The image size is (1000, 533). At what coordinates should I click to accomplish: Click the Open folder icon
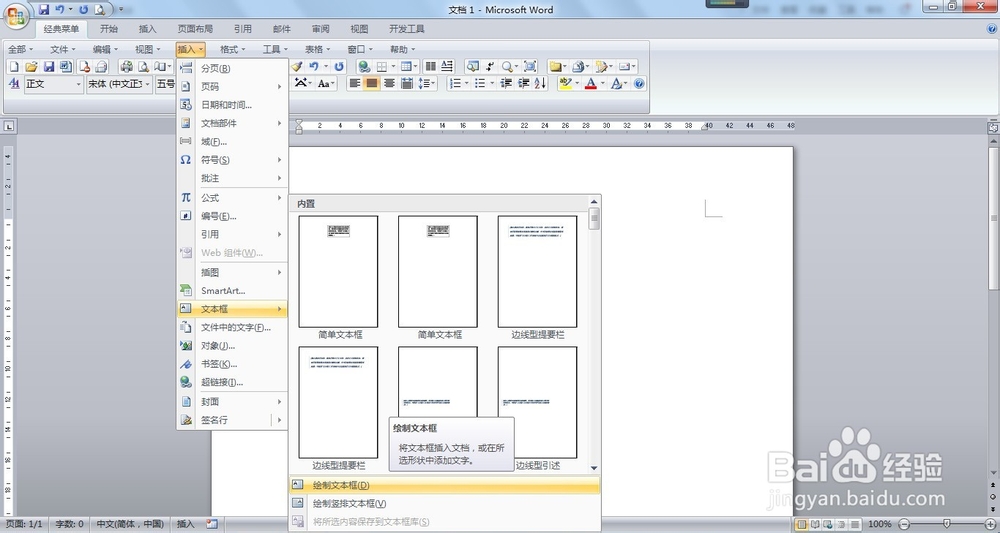31,66
